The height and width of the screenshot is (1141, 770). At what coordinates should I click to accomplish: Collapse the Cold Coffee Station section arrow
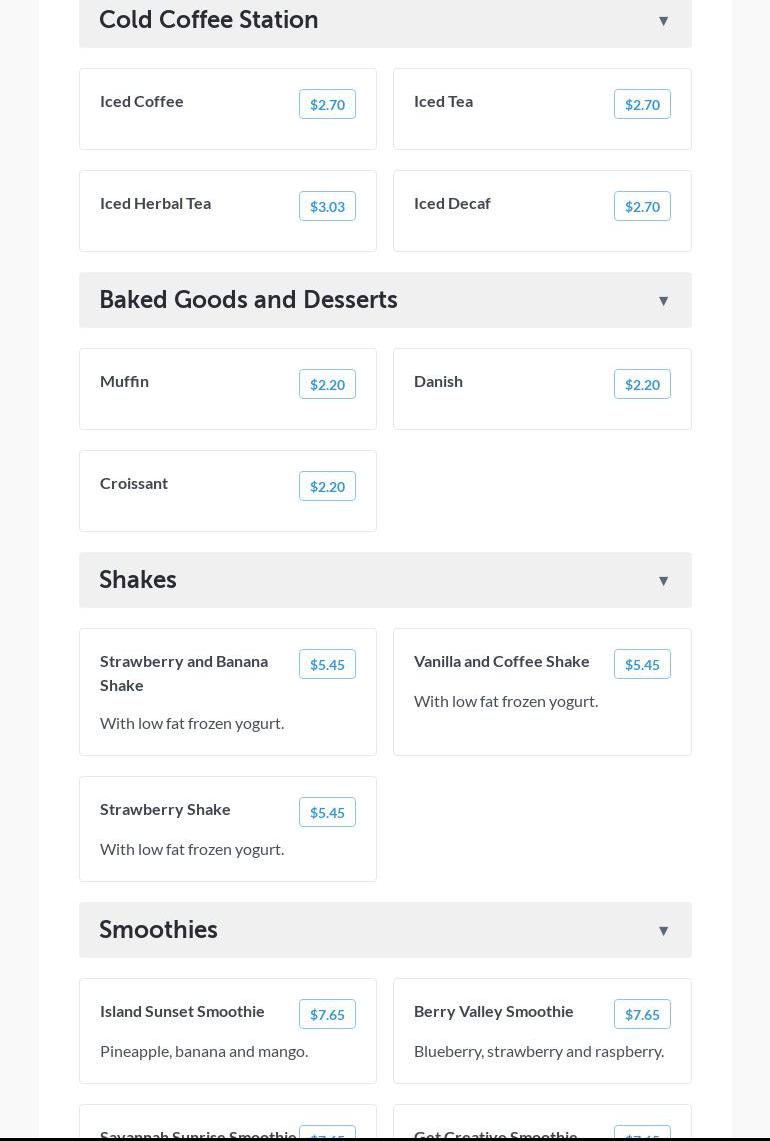[x=663, y=21]
